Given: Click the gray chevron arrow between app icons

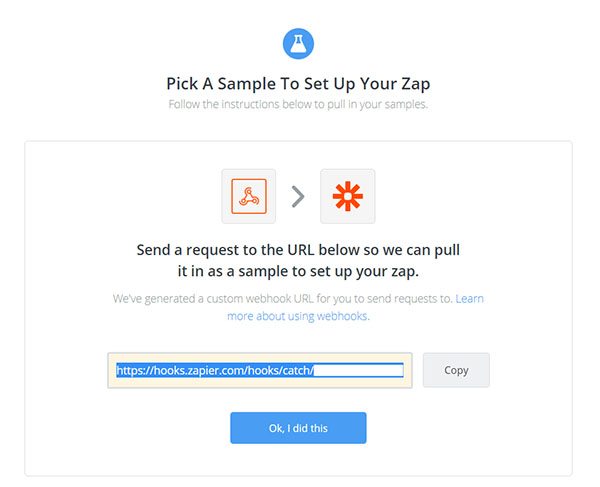Looking at the screenshot, I should tap(298, 197).
